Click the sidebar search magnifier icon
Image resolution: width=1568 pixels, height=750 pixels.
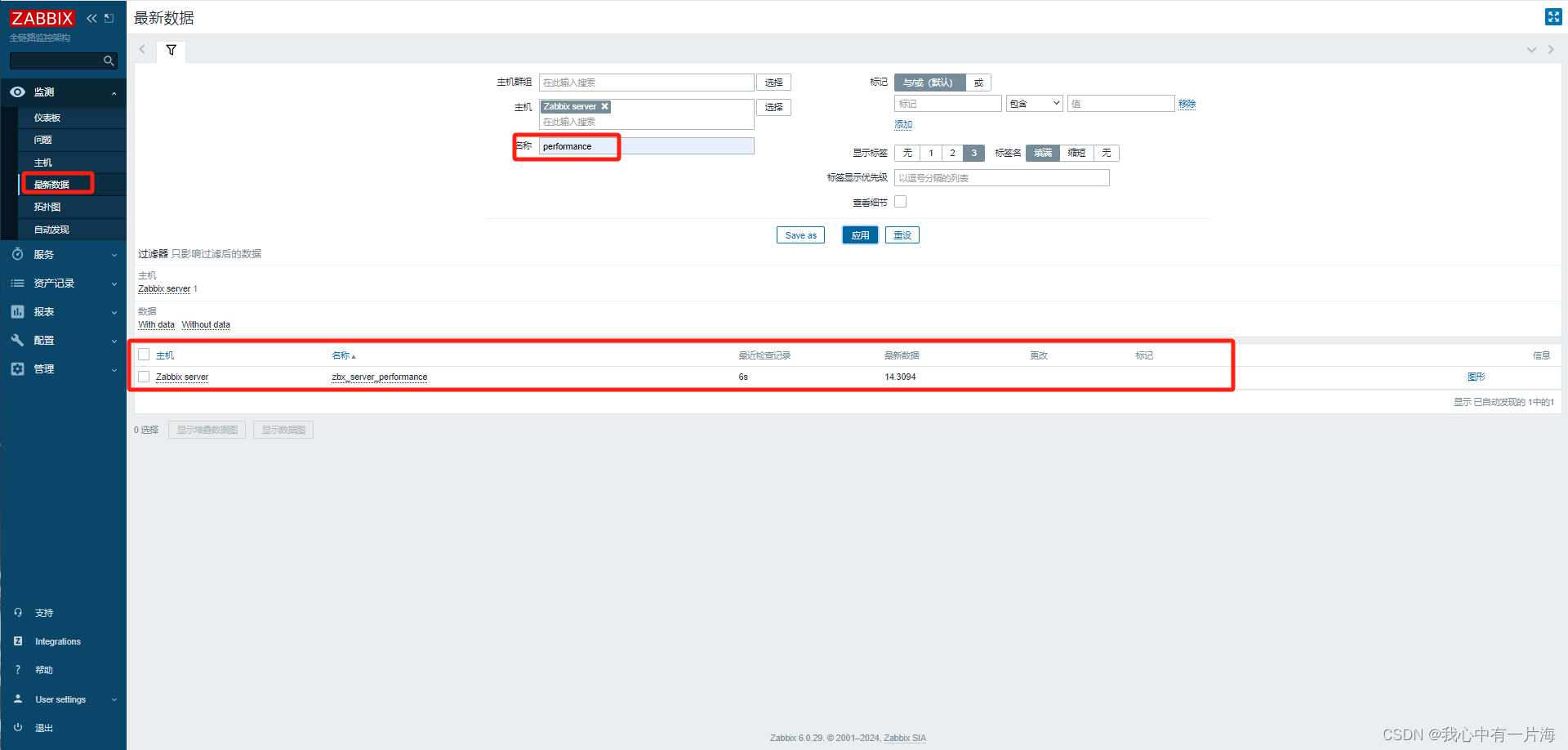109,60
